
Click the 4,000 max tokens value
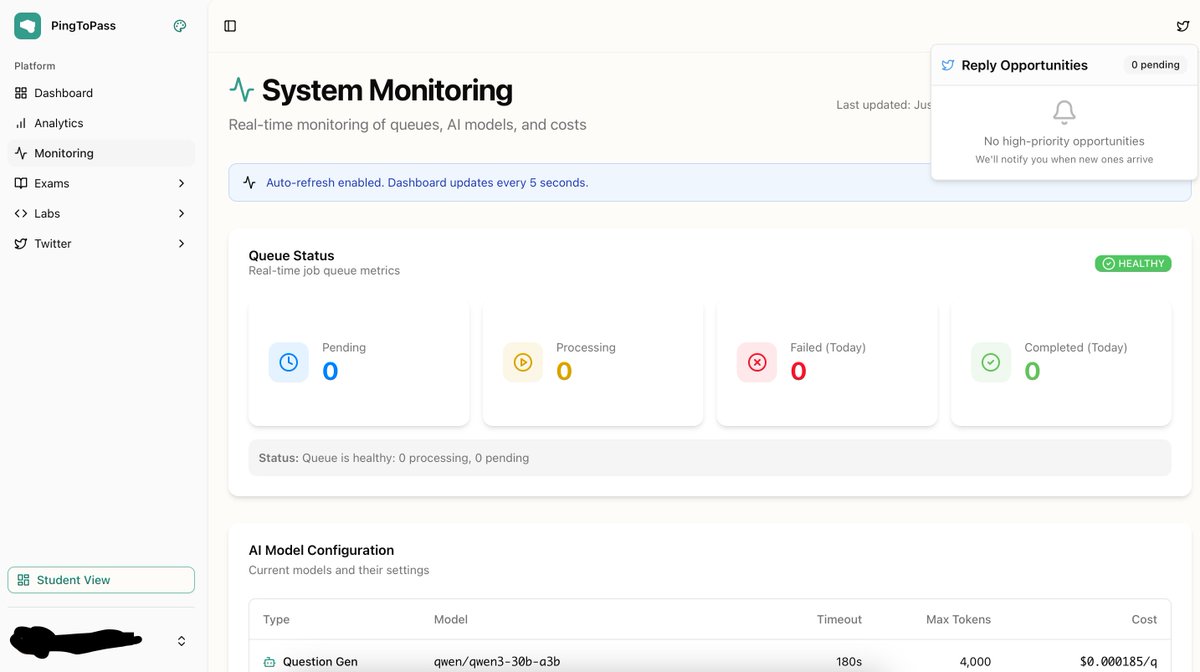click(x=975, y=662)
